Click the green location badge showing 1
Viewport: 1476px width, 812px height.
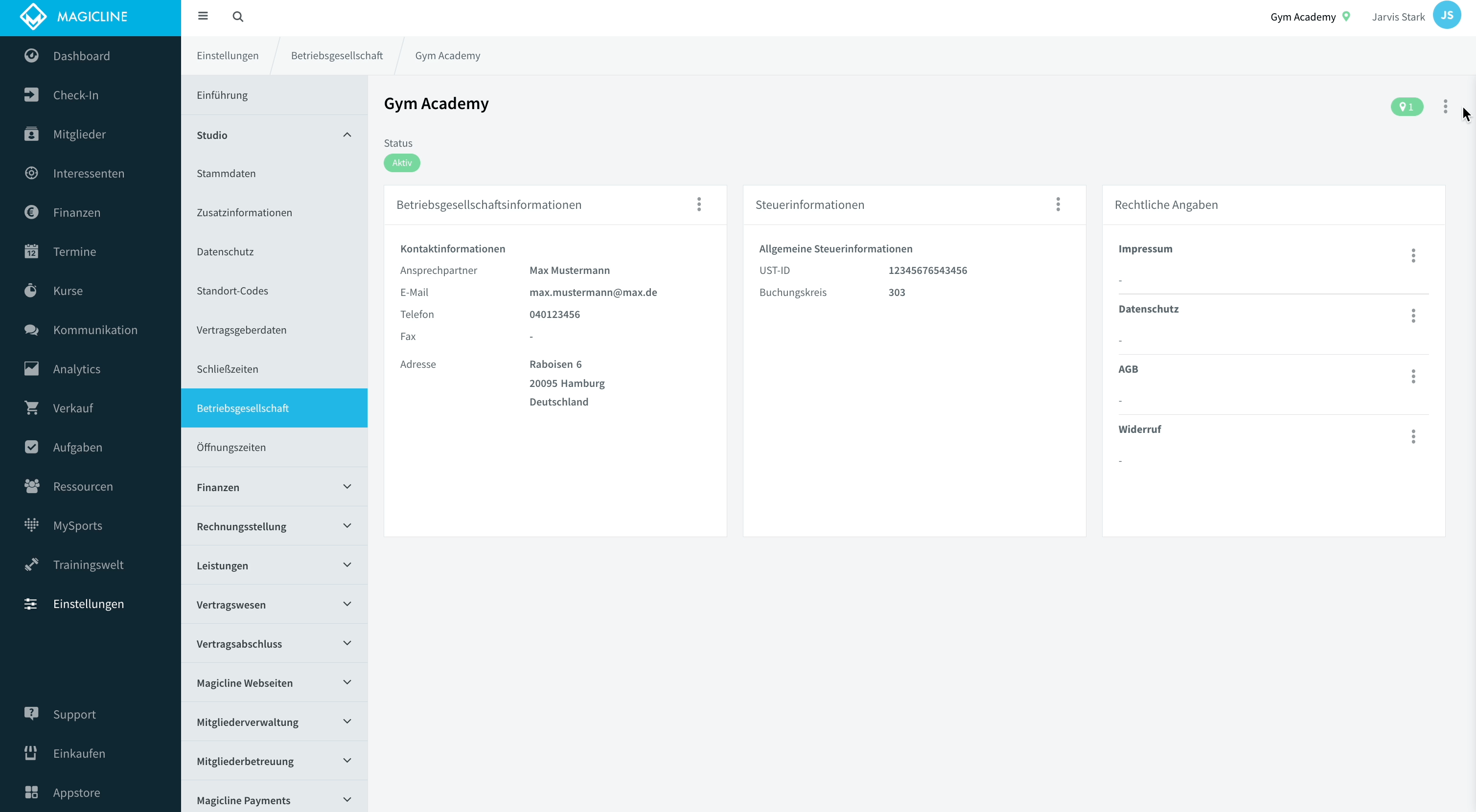(1407, 107)
